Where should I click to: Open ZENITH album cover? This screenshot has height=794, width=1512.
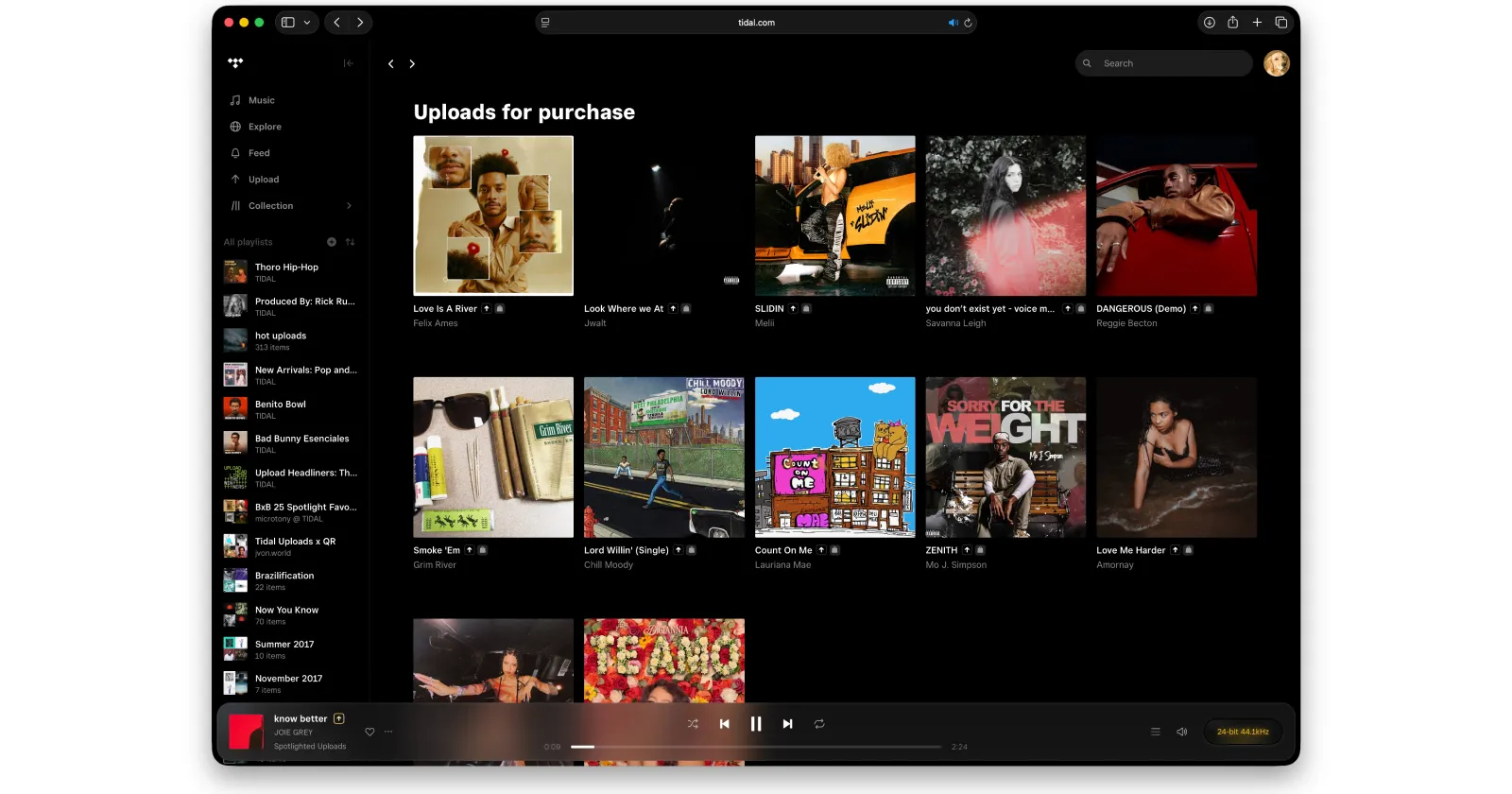[1005, 457]
